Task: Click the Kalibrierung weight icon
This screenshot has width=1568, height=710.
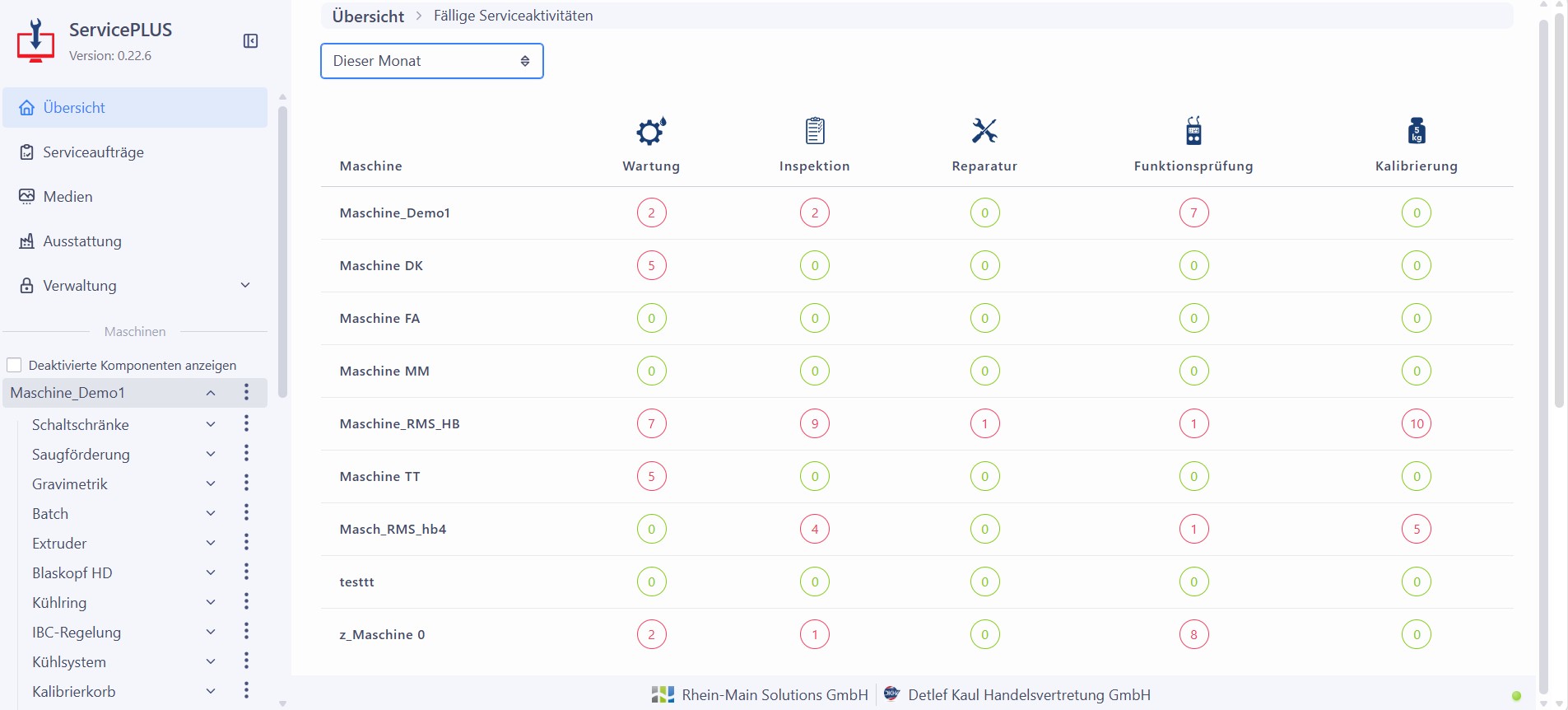Action: [x=1416, y=131]
